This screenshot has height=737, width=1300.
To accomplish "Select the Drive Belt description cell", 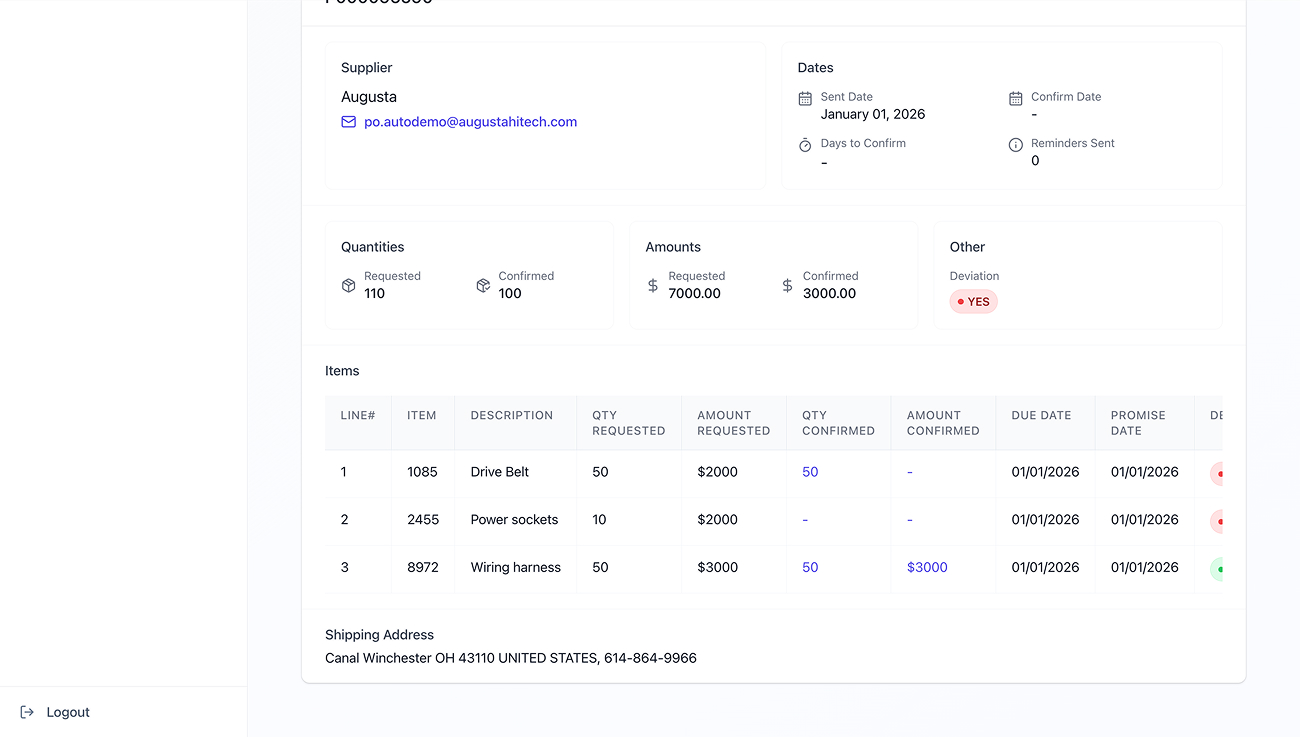I will (500, 472).
